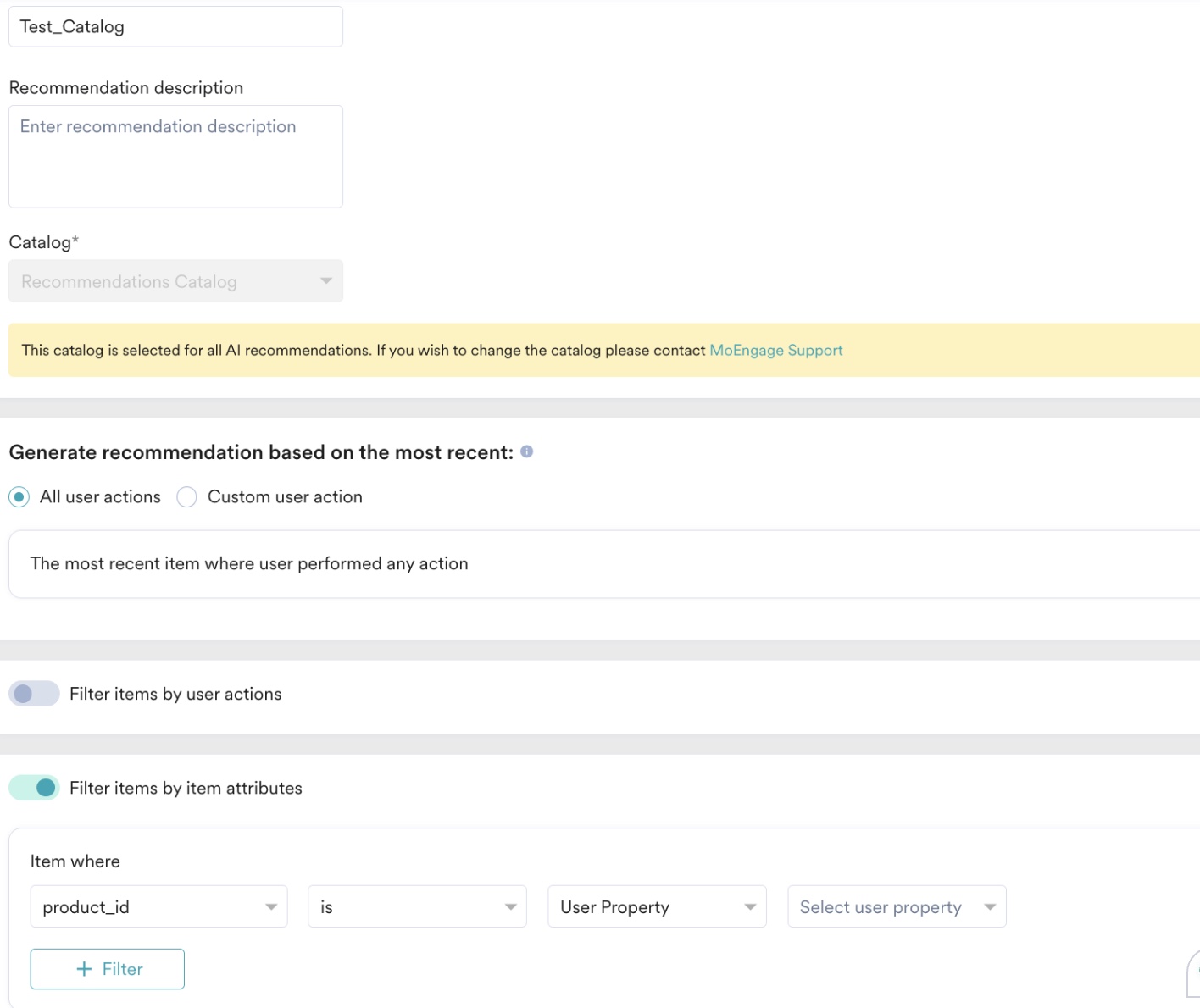The width and height of the screenshot is (1200, 1008).
Task: Select the Custom user action option
Action: [186, 497]
